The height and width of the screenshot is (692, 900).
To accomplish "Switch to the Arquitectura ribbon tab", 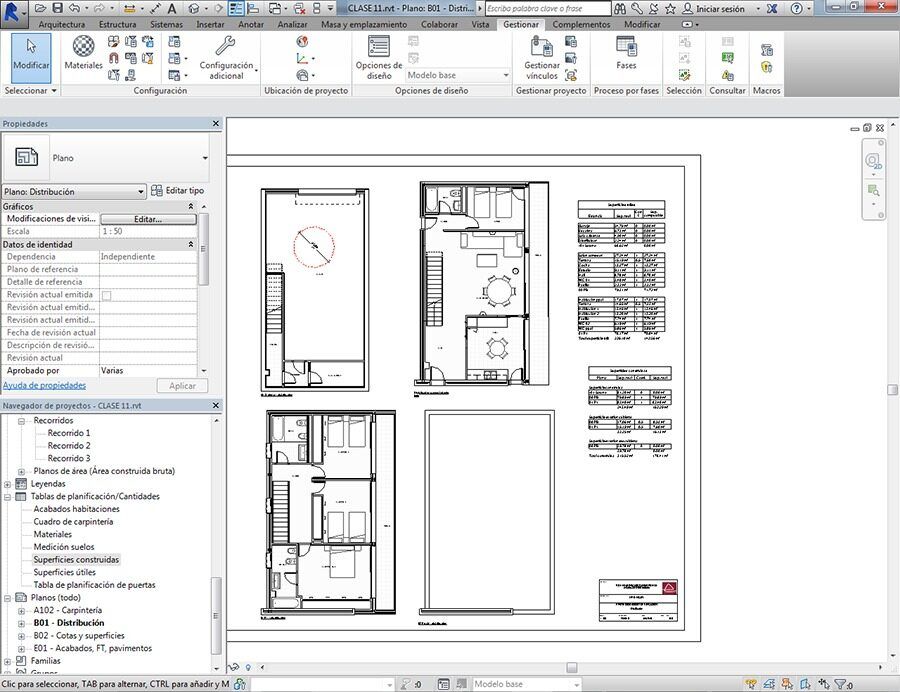I will point(62,24).
